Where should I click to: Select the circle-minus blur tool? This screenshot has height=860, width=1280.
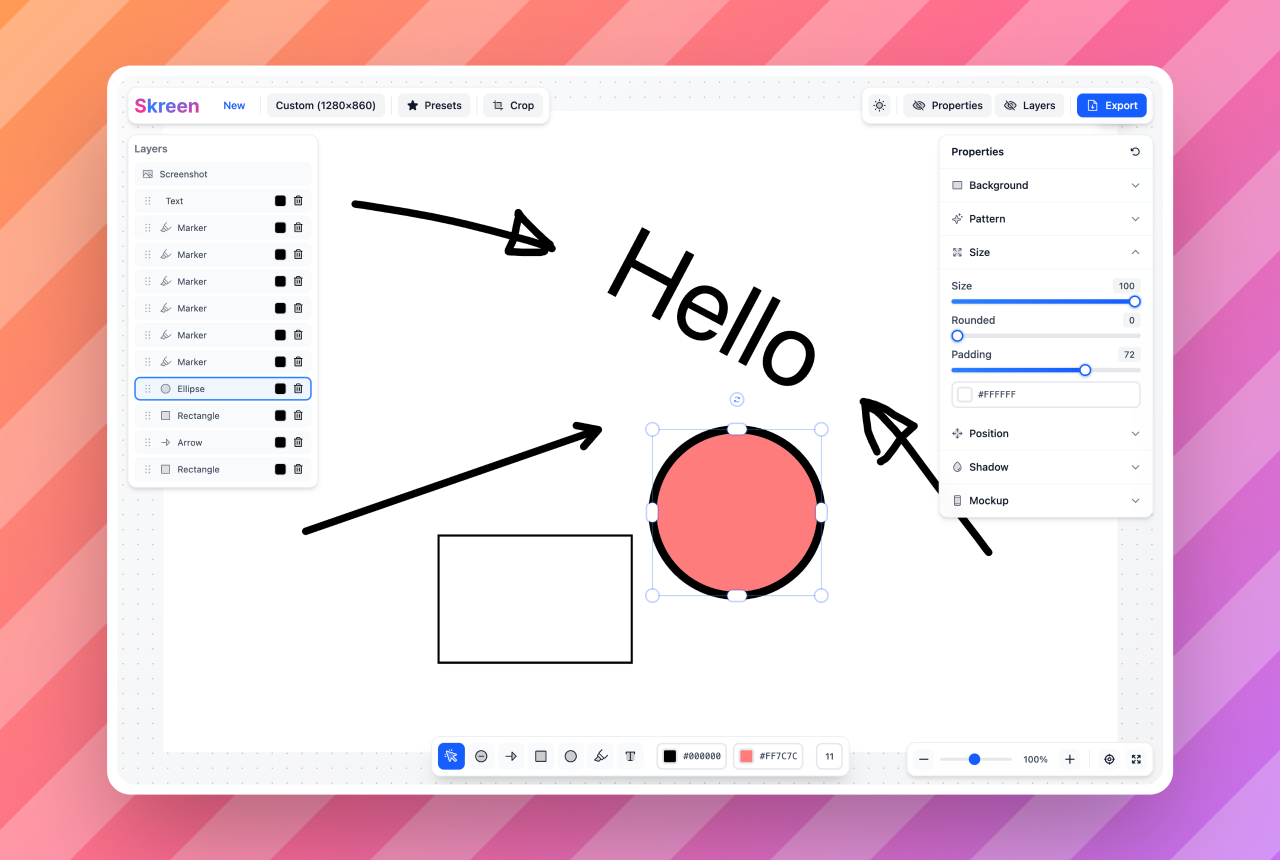pos(481,756)
